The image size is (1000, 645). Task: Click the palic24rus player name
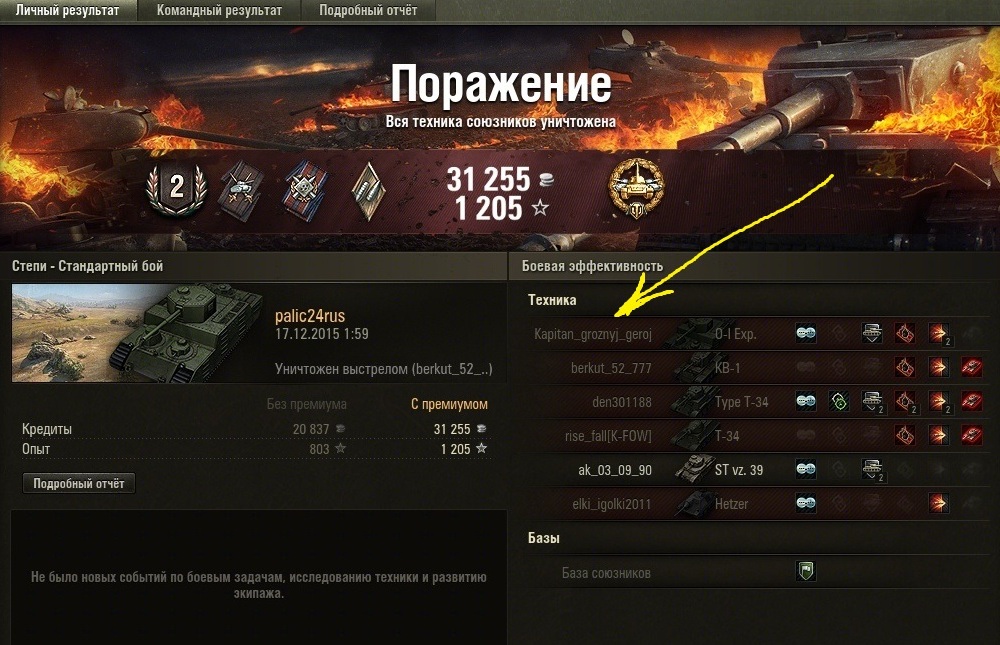[x=310, y=316]
